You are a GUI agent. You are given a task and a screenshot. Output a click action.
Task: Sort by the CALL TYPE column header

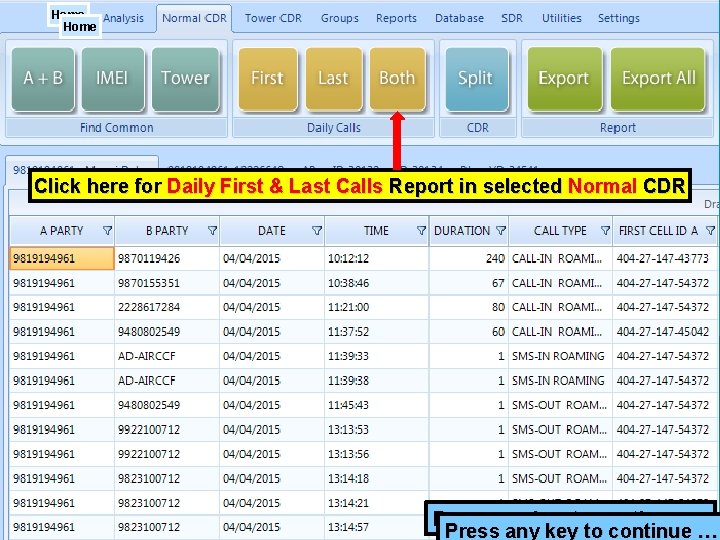(560, 231)
